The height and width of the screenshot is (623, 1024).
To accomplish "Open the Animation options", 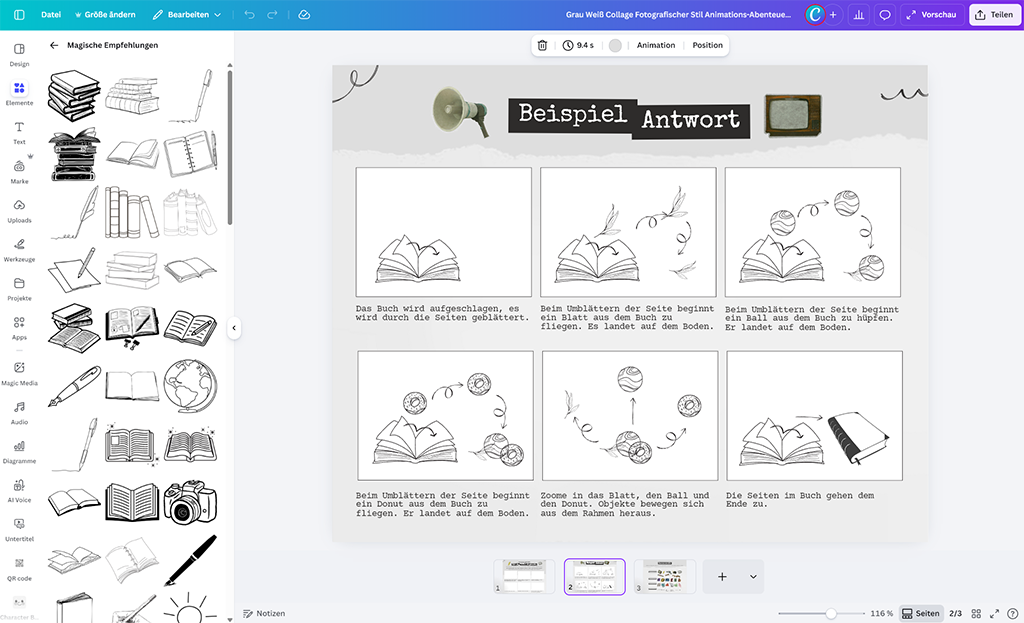I will point(656,45).
